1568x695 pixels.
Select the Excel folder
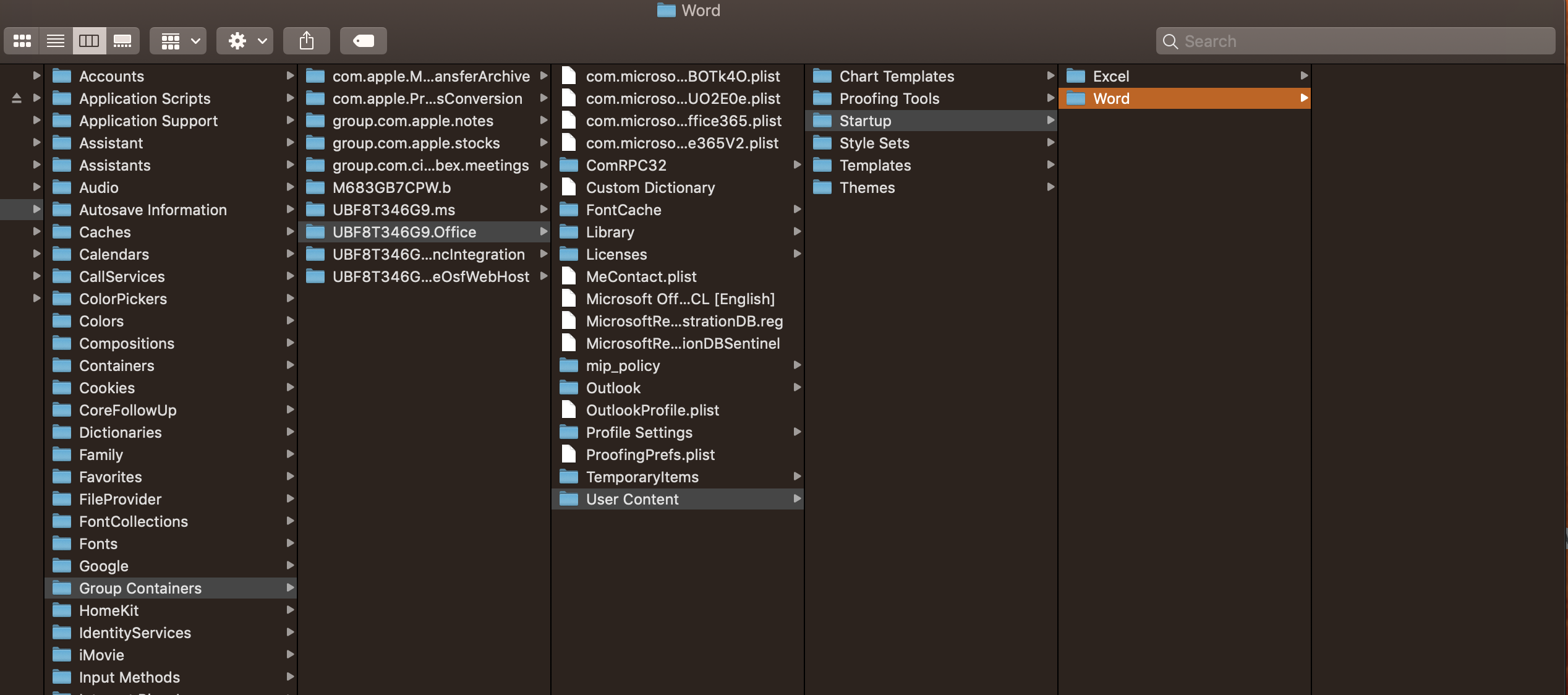tap(1185, 76)
